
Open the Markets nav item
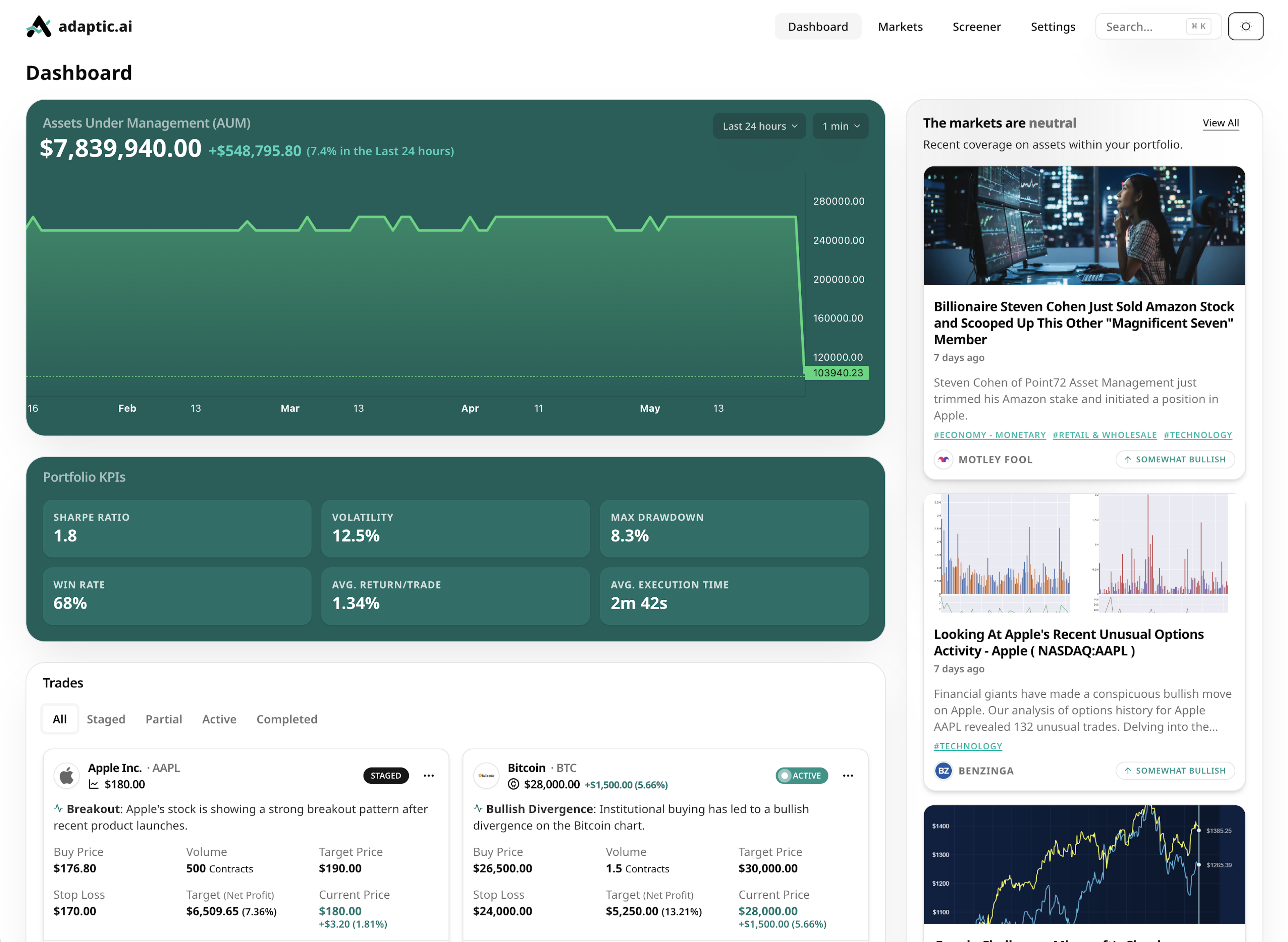[900, 27]
